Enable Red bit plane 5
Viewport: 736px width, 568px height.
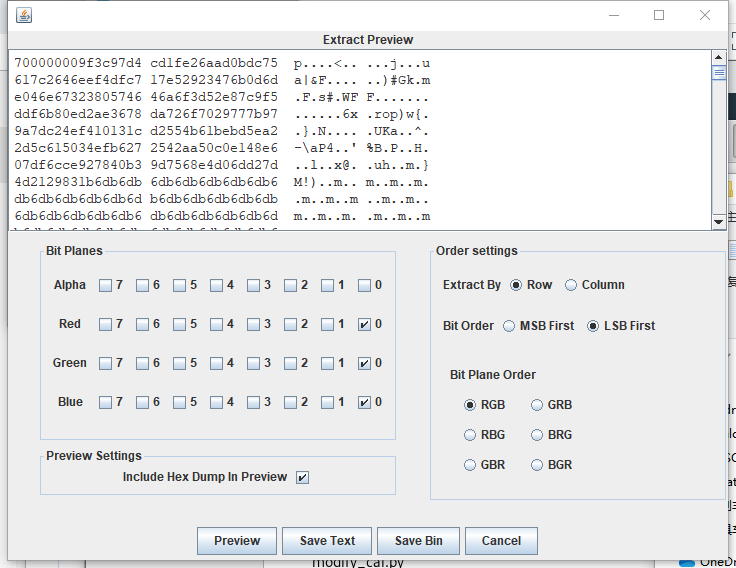(179, 324)
